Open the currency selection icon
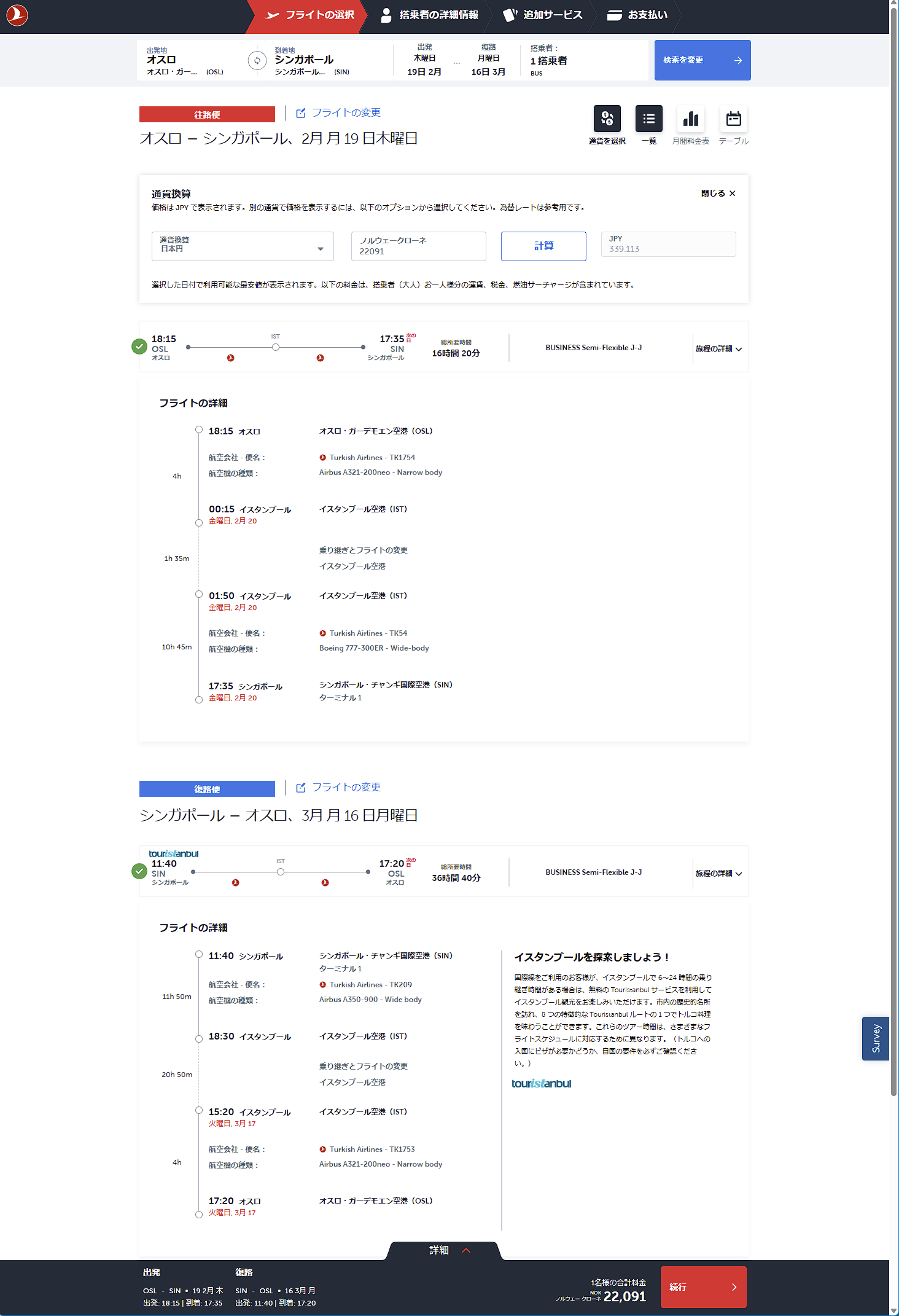This screenshot has width=899, height=1316. [x=607, y=119]
